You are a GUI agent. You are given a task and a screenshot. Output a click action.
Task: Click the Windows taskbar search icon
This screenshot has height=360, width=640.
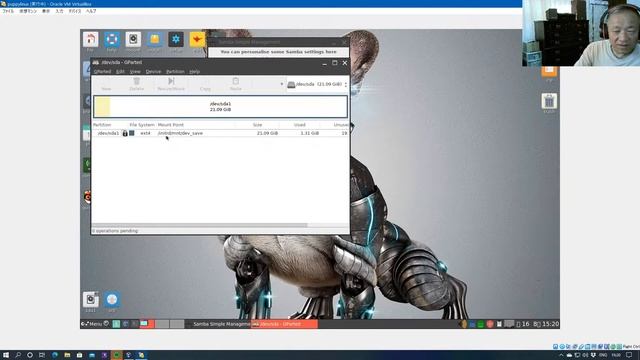(18, 355)
